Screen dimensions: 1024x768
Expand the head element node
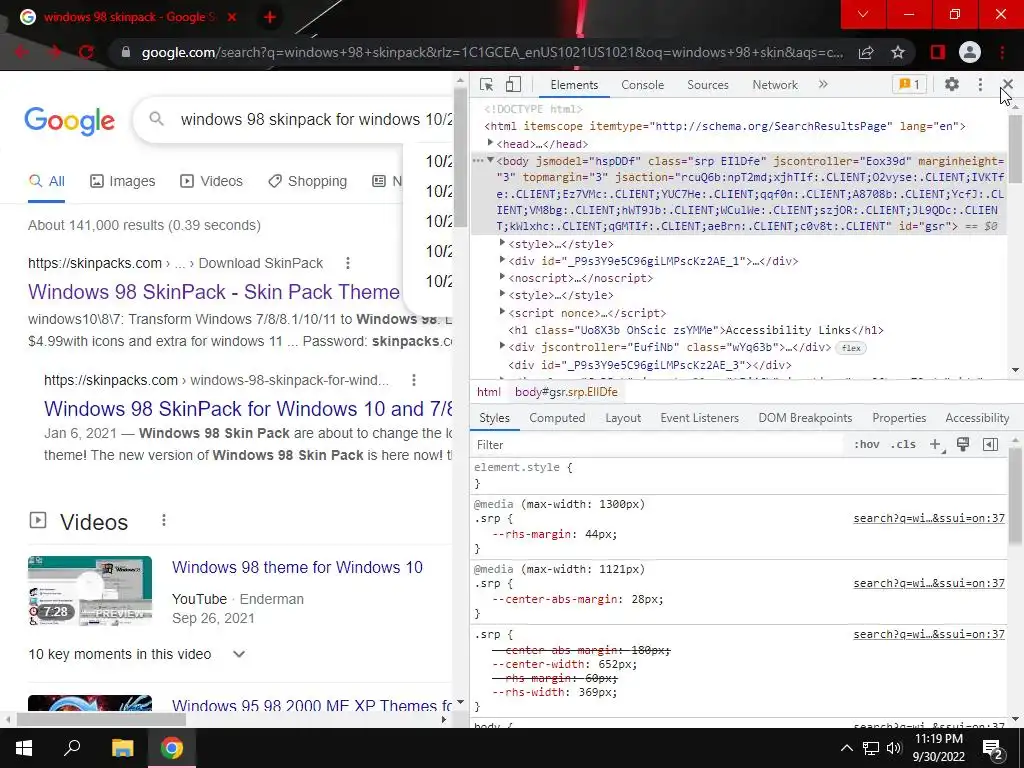pyautogui.click(x=490, y=143)
